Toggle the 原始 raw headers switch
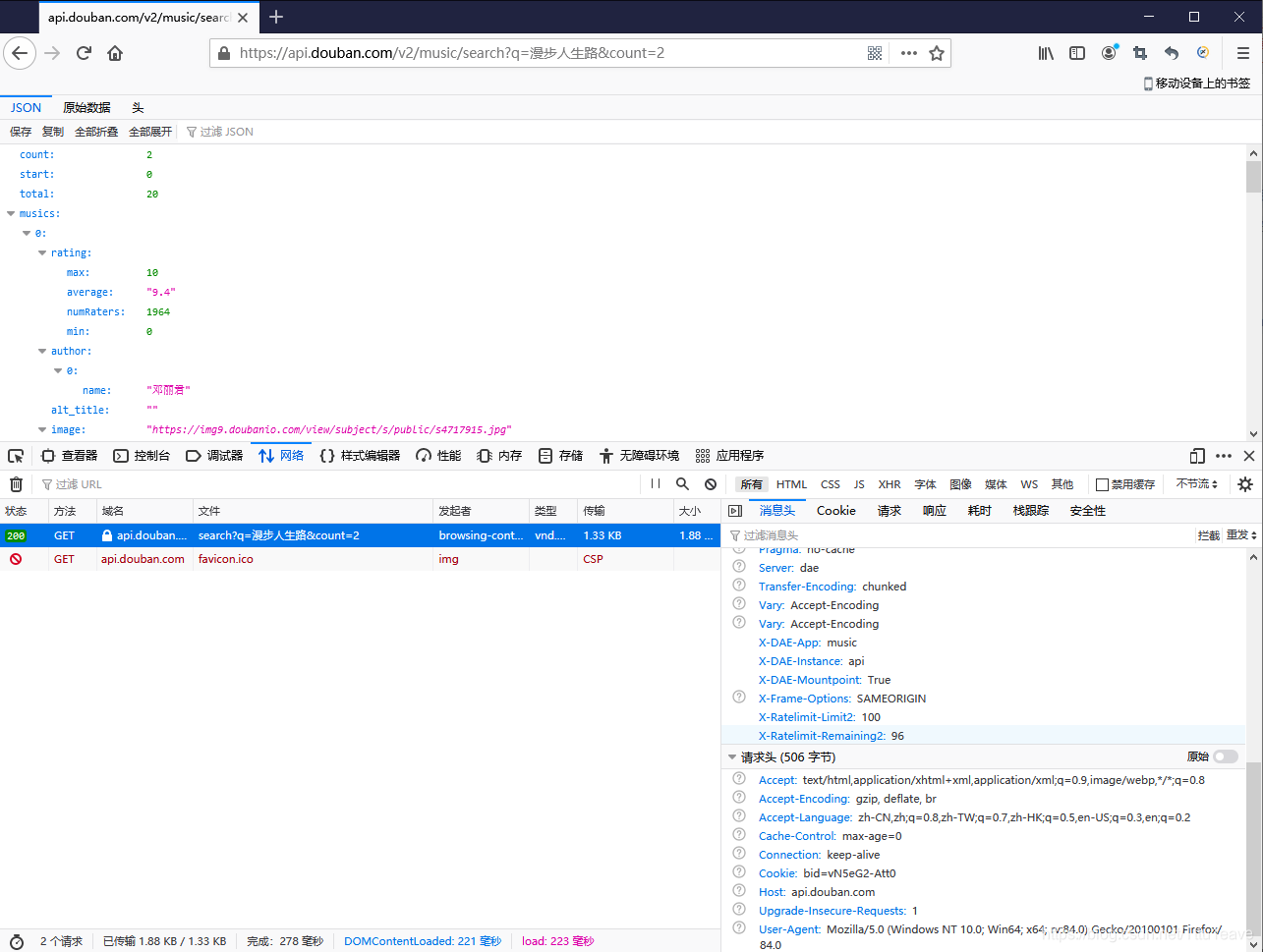 [x=1226, y=756]
